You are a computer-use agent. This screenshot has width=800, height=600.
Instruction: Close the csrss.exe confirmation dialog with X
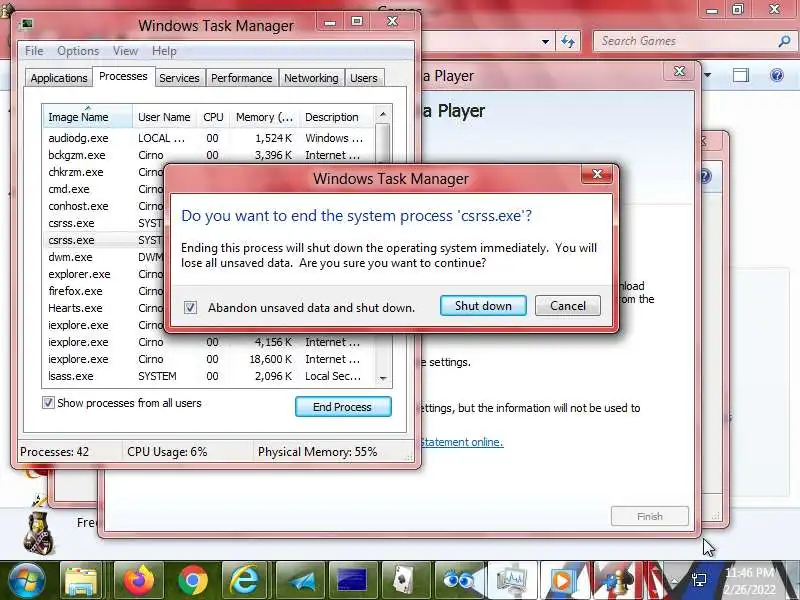(597, 174)
